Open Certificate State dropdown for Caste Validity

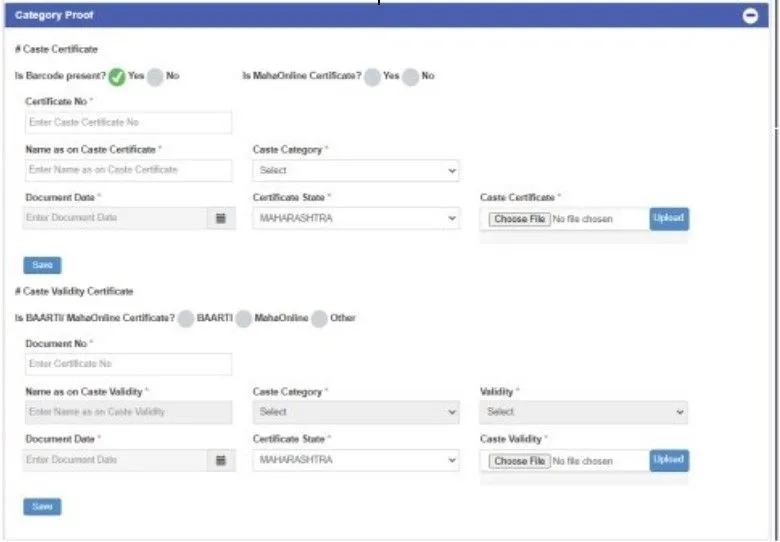point(355,460)
